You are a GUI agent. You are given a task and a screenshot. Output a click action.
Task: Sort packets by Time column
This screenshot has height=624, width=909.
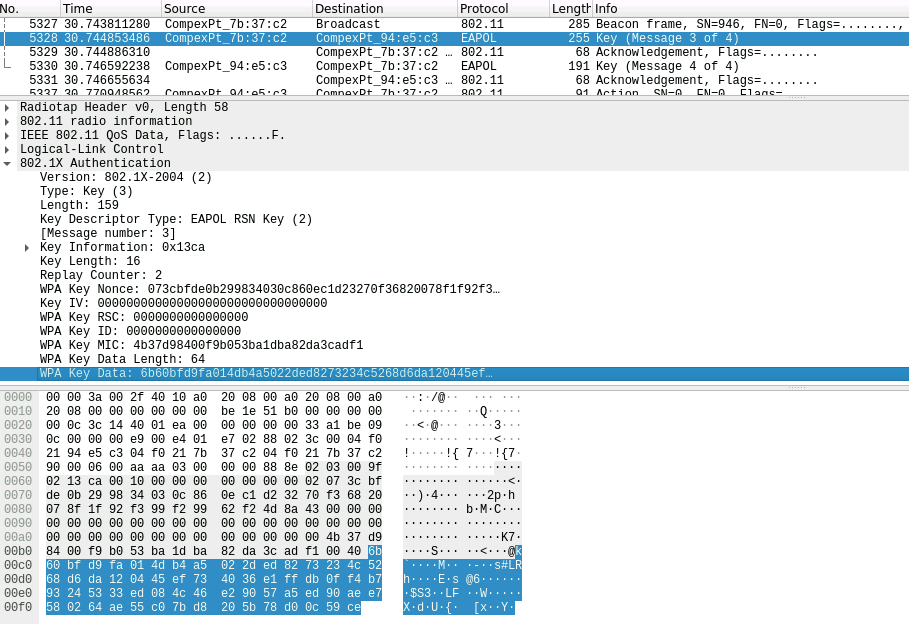coord(111,9)
